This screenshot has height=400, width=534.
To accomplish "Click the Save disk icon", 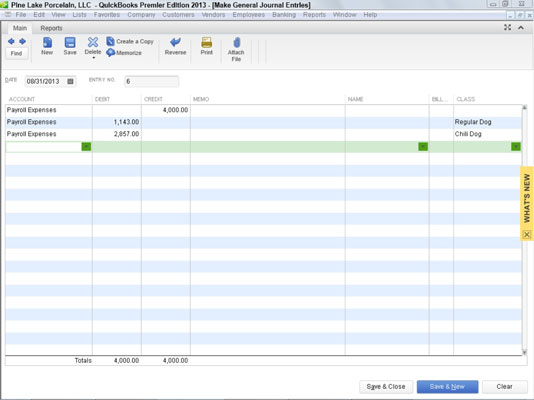I will [70, 43].
